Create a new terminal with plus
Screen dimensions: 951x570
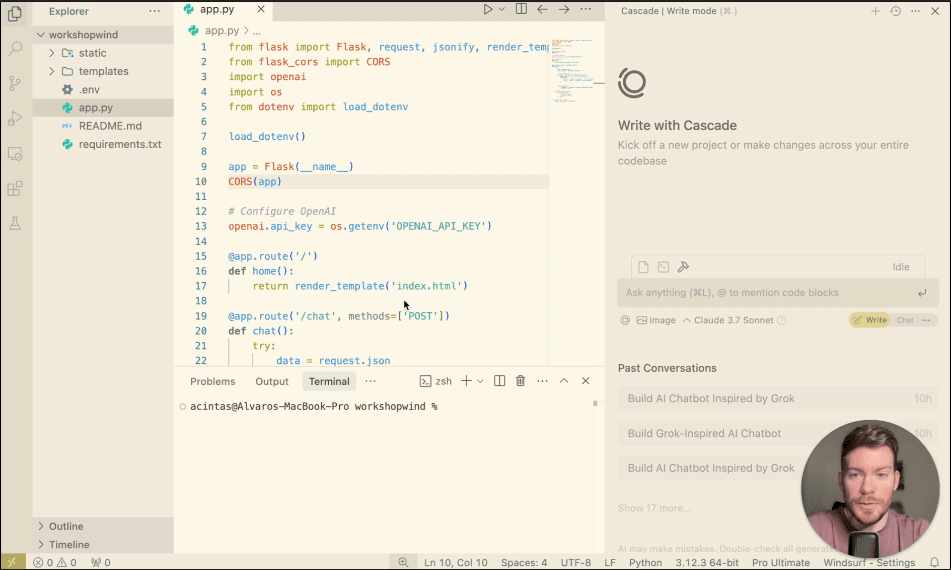point(466,381)
